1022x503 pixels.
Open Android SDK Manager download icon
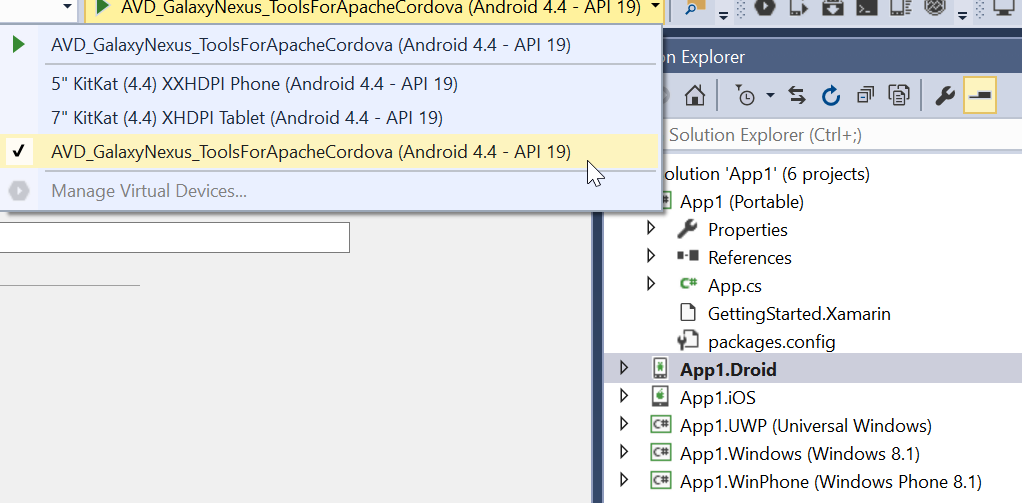(833, 8)
